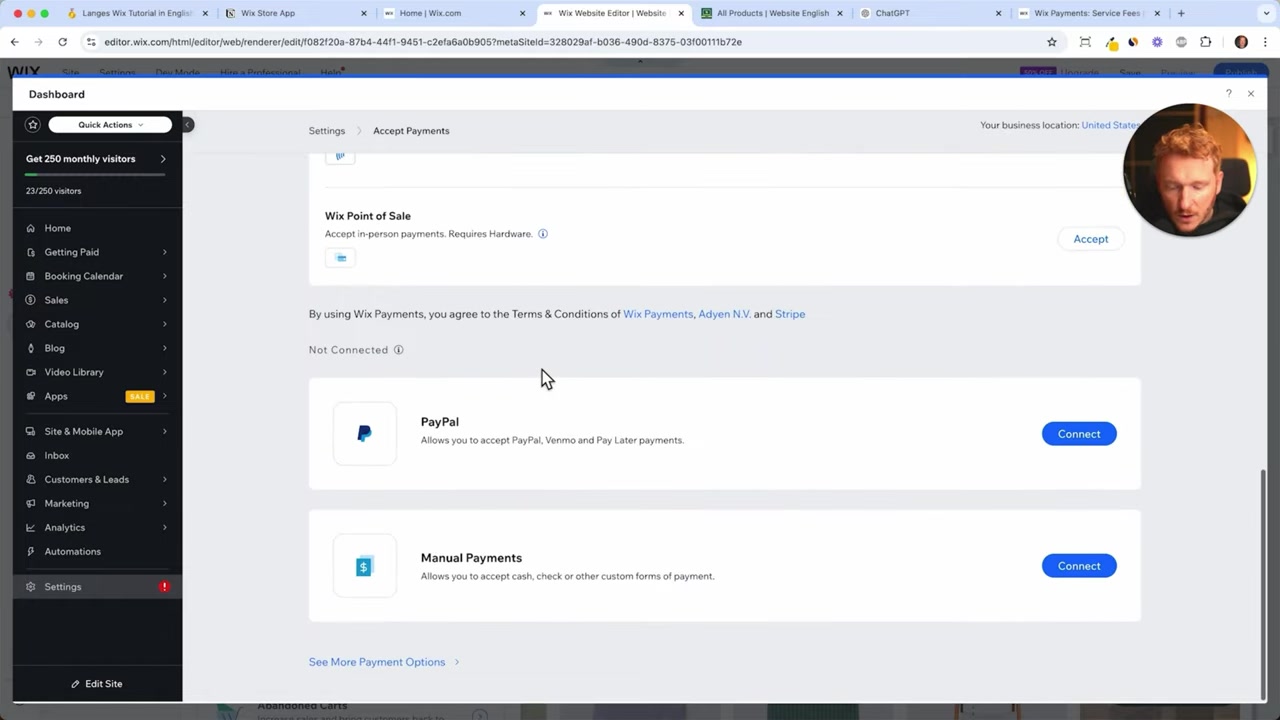Switch to the Home | Wix.com browser tab
The height and width of the screenshot is (720, 1280).
tap(455, 13)
